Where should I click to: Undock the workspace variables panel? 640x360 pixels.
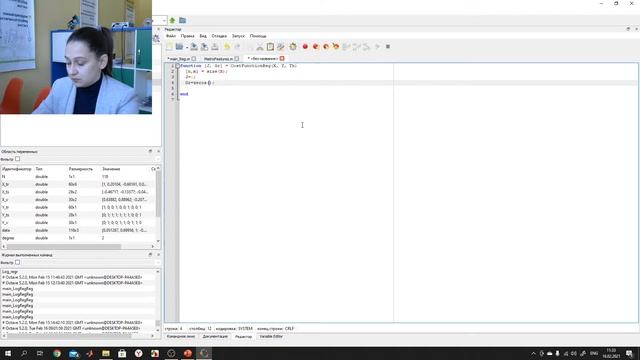click(x=150, y=151)
